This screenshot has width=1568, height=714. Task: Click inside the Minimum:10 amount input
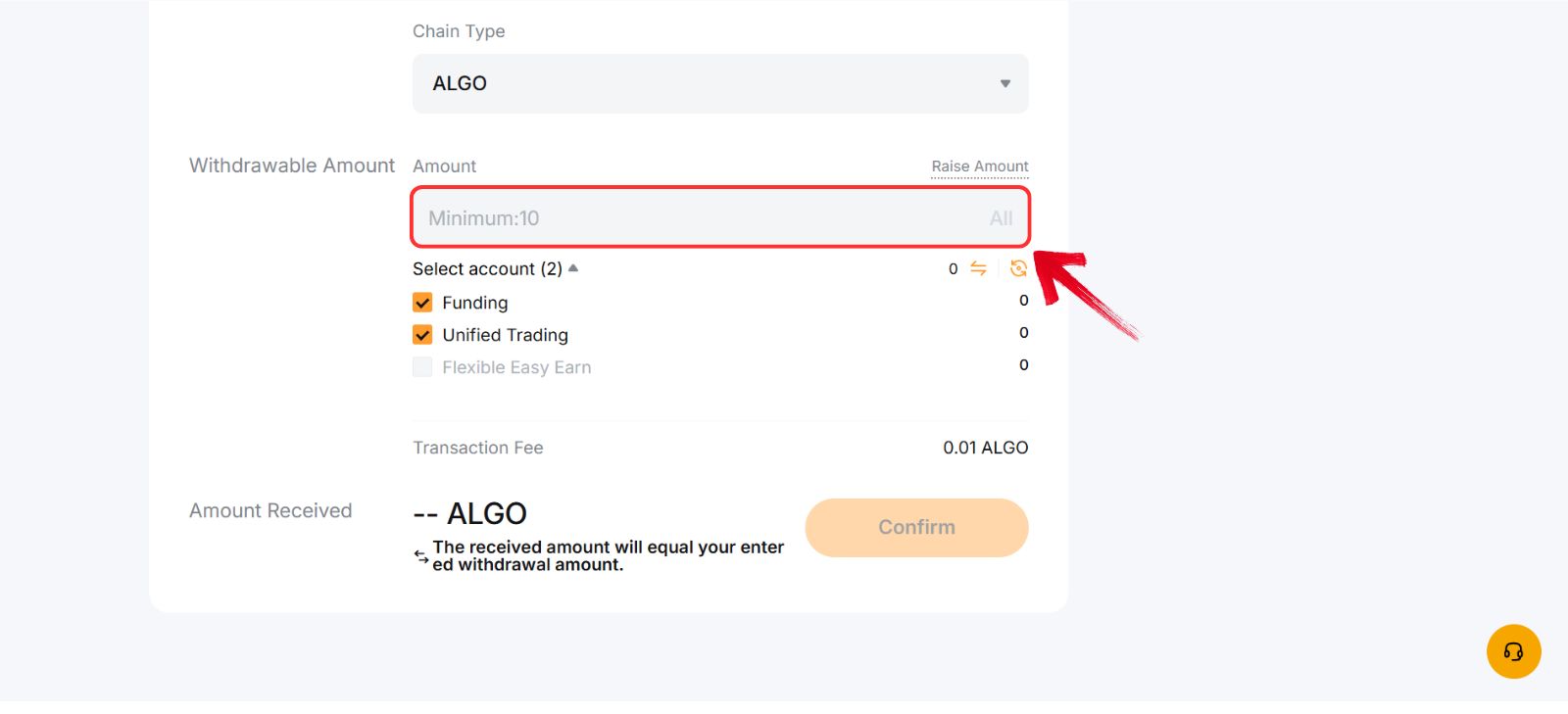tap(686, 217)
